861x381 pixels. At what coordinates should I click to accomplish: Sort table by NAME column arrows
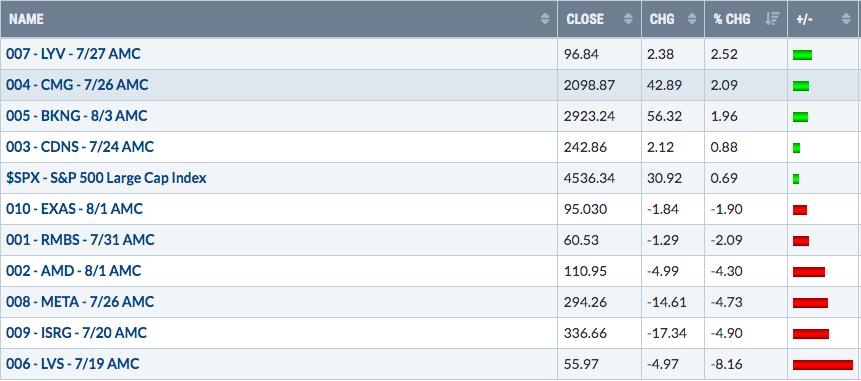pyautogui.click(x=545, y=19)
